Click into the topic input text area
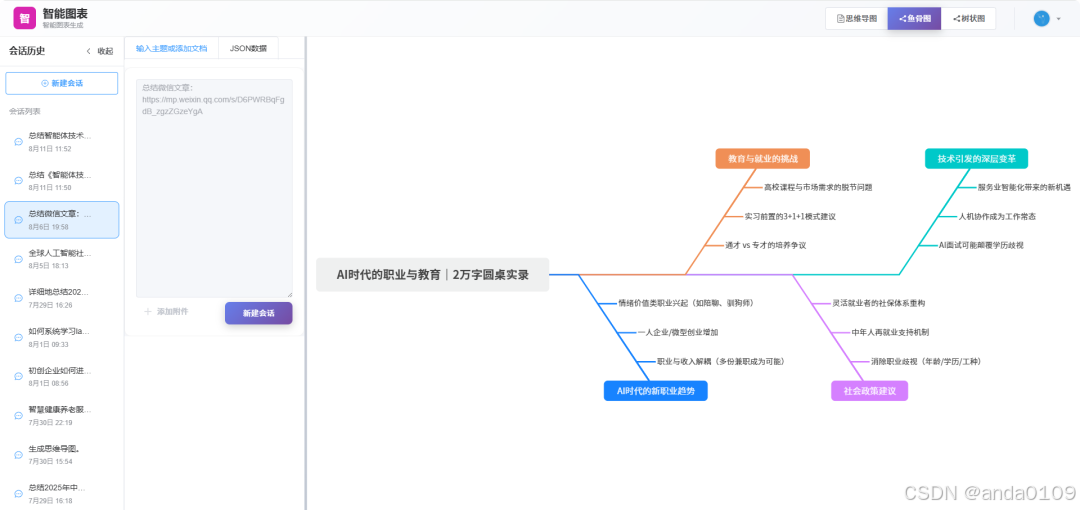Viewport: 1080px width, 510px height. tap(214, 188)
